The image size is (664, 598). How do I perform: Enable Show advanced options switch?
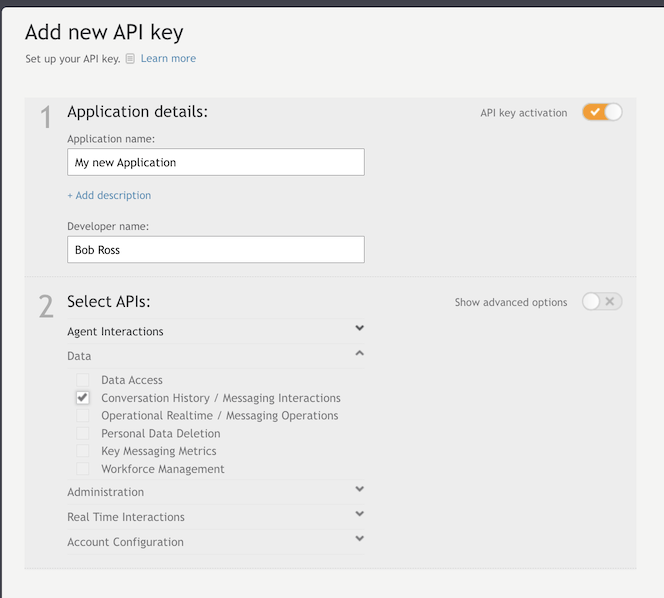tap(602, 302)
